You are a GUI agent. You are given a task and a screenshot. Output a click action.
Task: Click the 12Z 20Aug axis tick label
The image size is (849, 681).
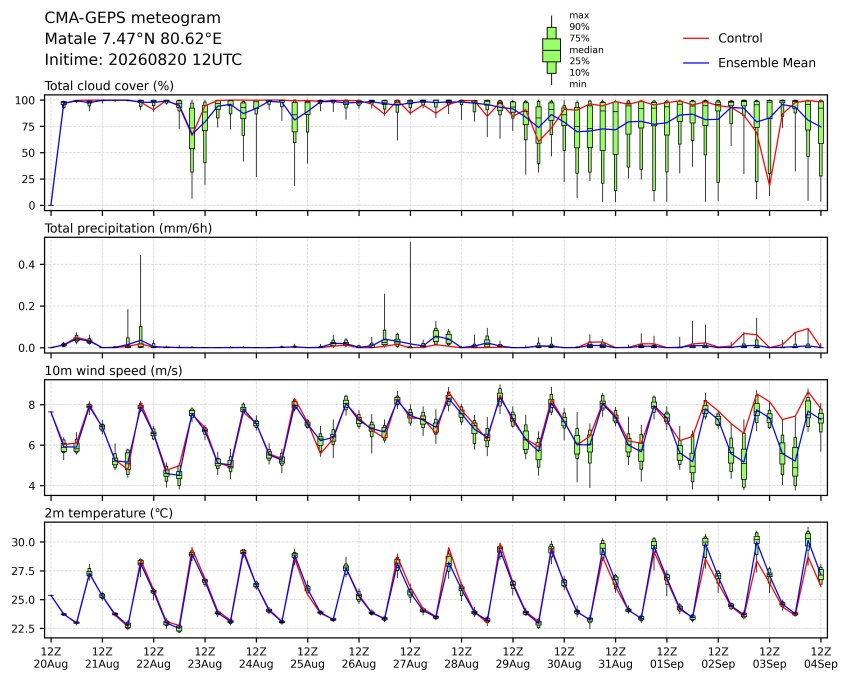coord(51,658)
